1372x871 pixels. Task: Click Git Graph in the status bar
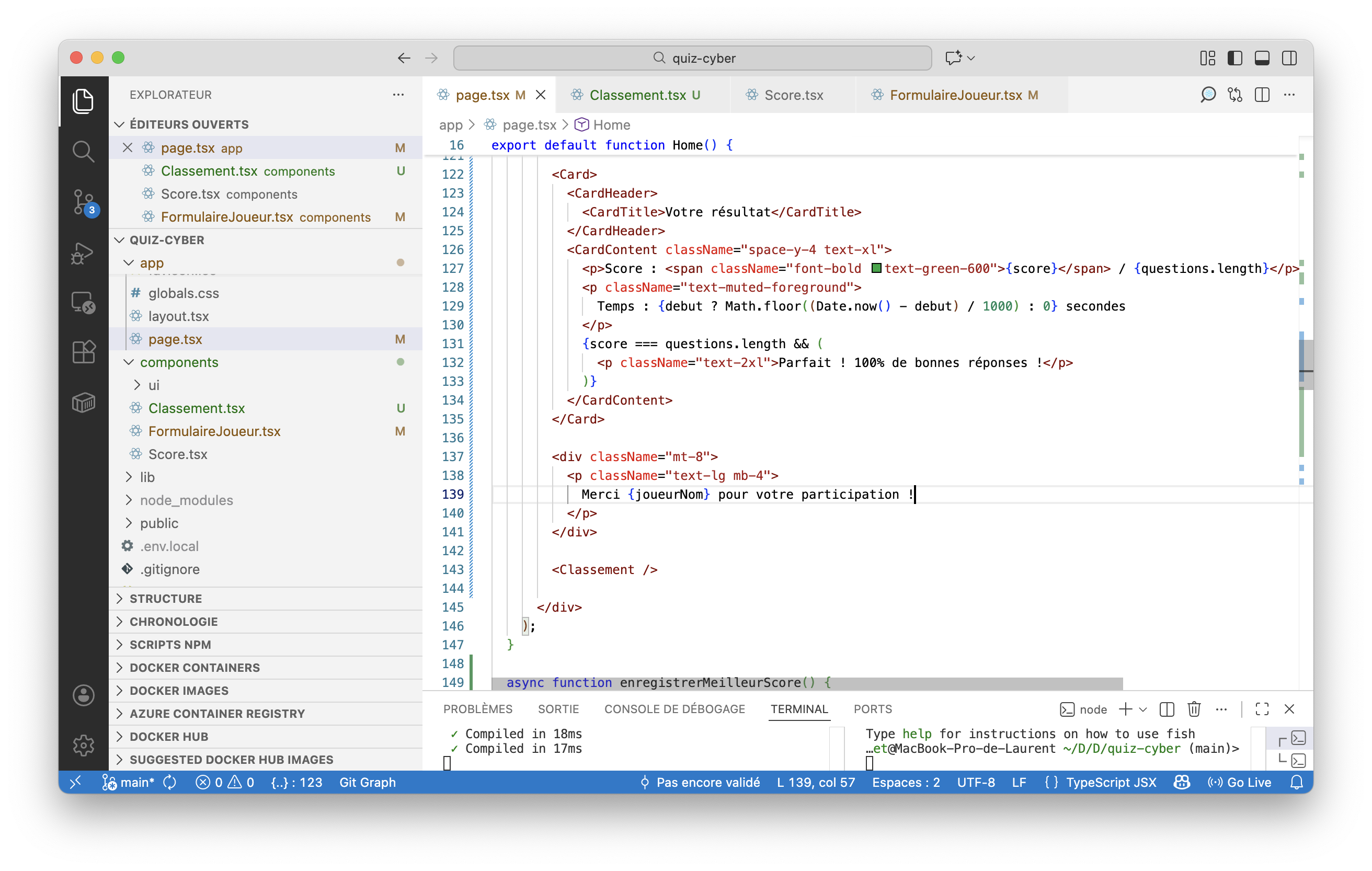(x=368, y=782)
